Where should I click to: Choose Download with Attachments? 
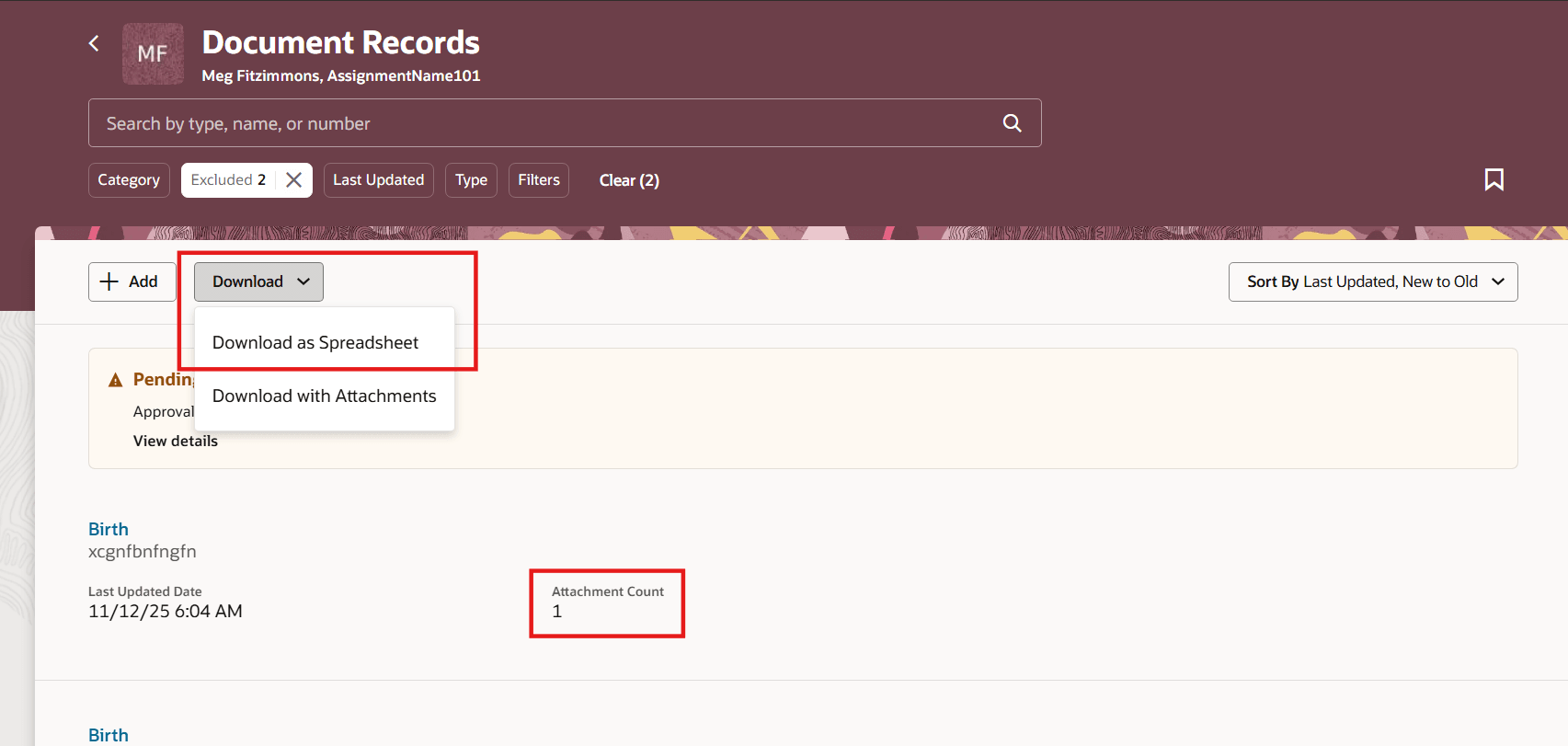point(325,396)
